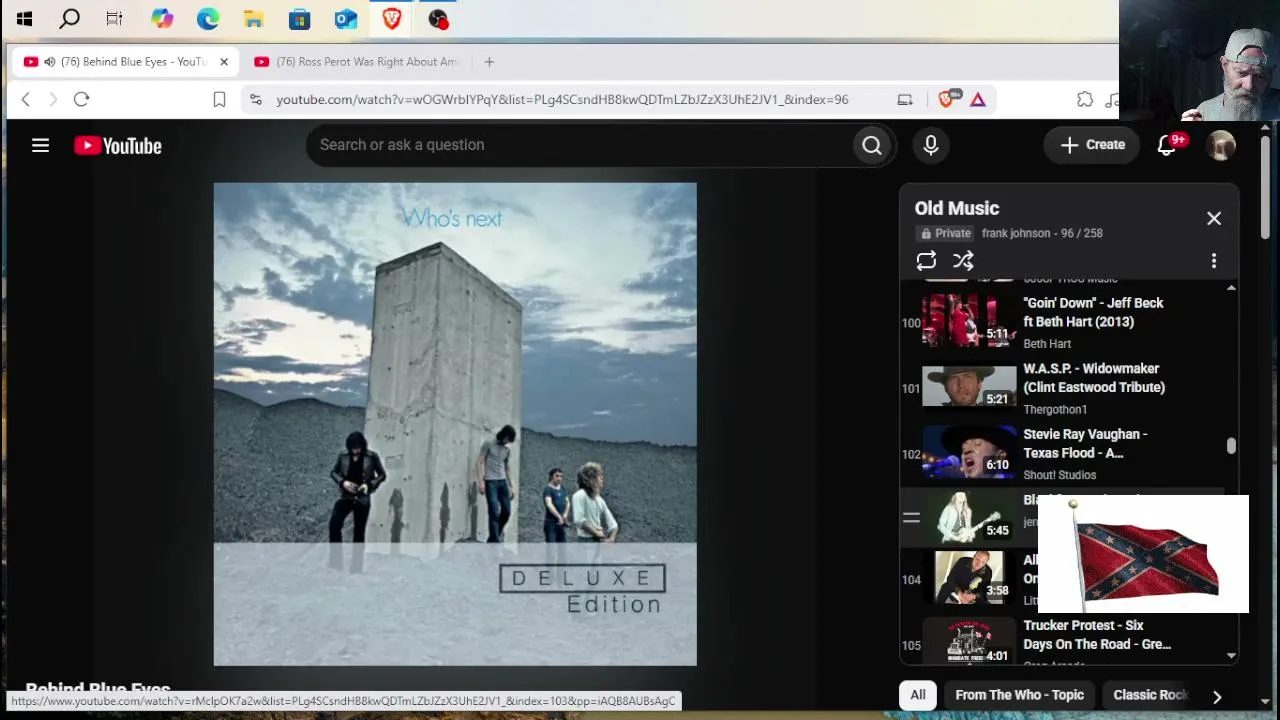Image resolution: width=1280 pixels, height=720 pixels.
Task: Click the install app icon in the address bar
Action: 905,99
